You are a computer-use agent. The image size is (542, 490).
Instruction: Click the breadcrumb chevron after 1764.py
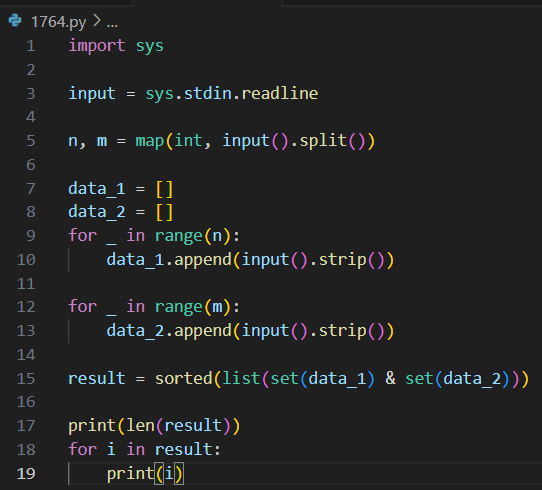point(97,21)
